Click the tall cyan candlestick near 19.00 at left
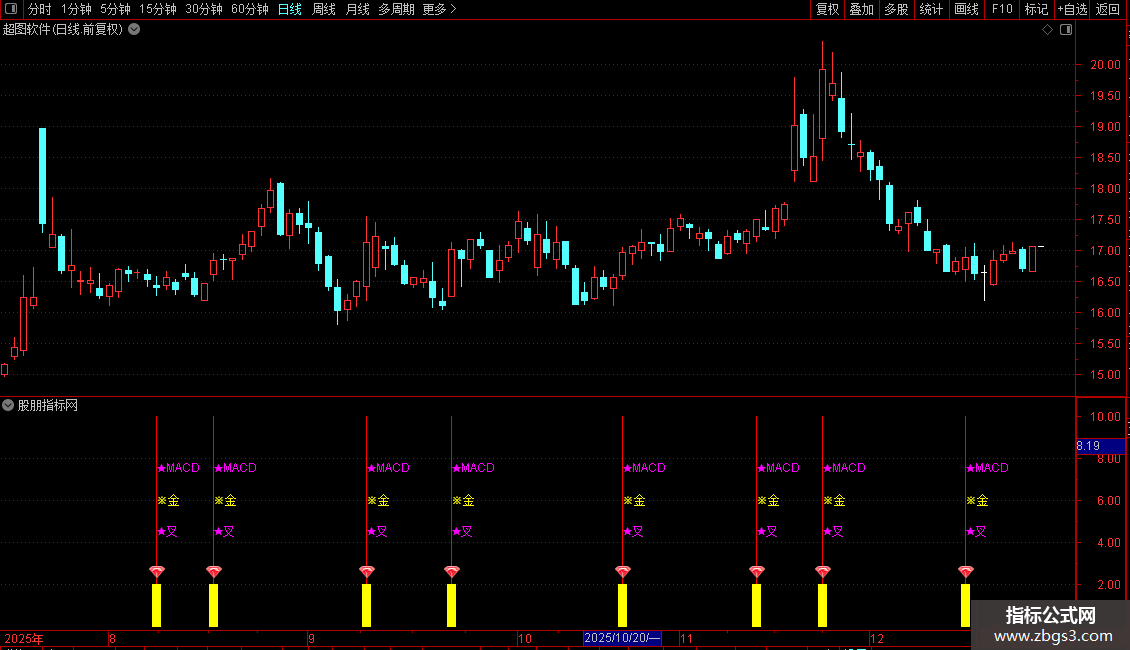Image resolution: width=1130 pixels, height=650 pixels. click(43, 176)
